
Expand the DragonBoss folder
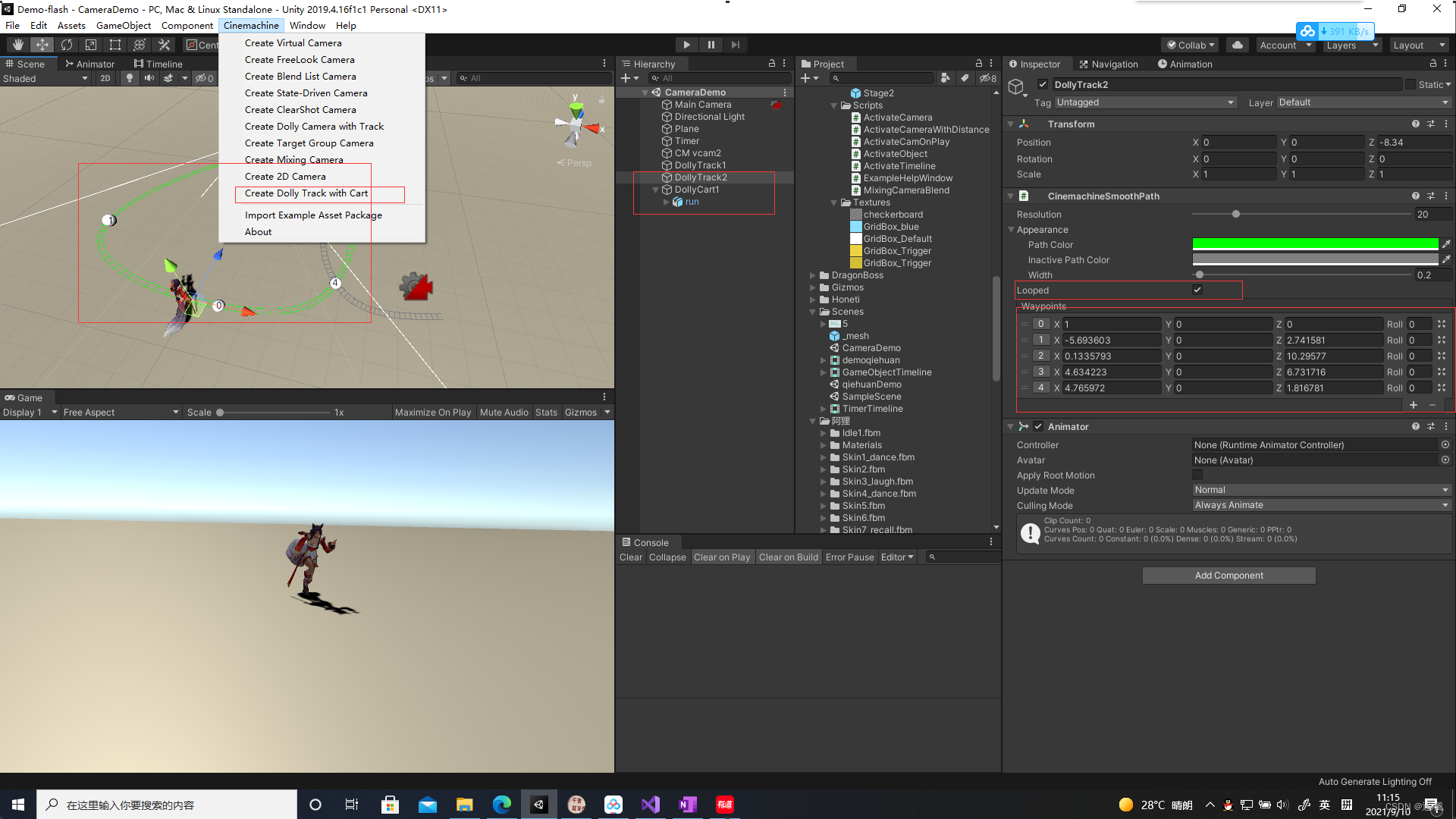[813, 275]
